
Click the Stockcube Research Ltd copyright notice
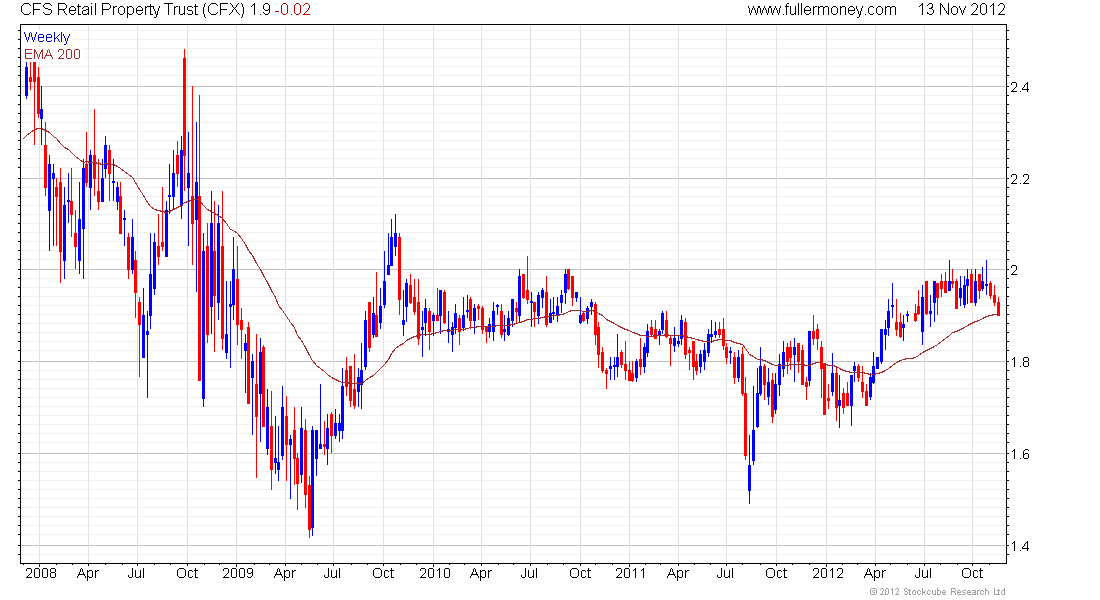point(937,592)
